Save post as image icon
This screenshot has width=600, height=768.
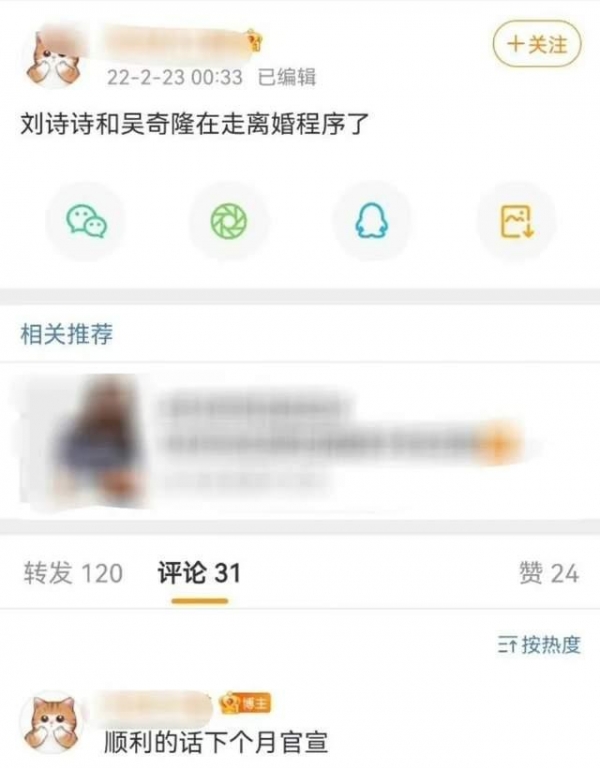[x=517, y=221]
